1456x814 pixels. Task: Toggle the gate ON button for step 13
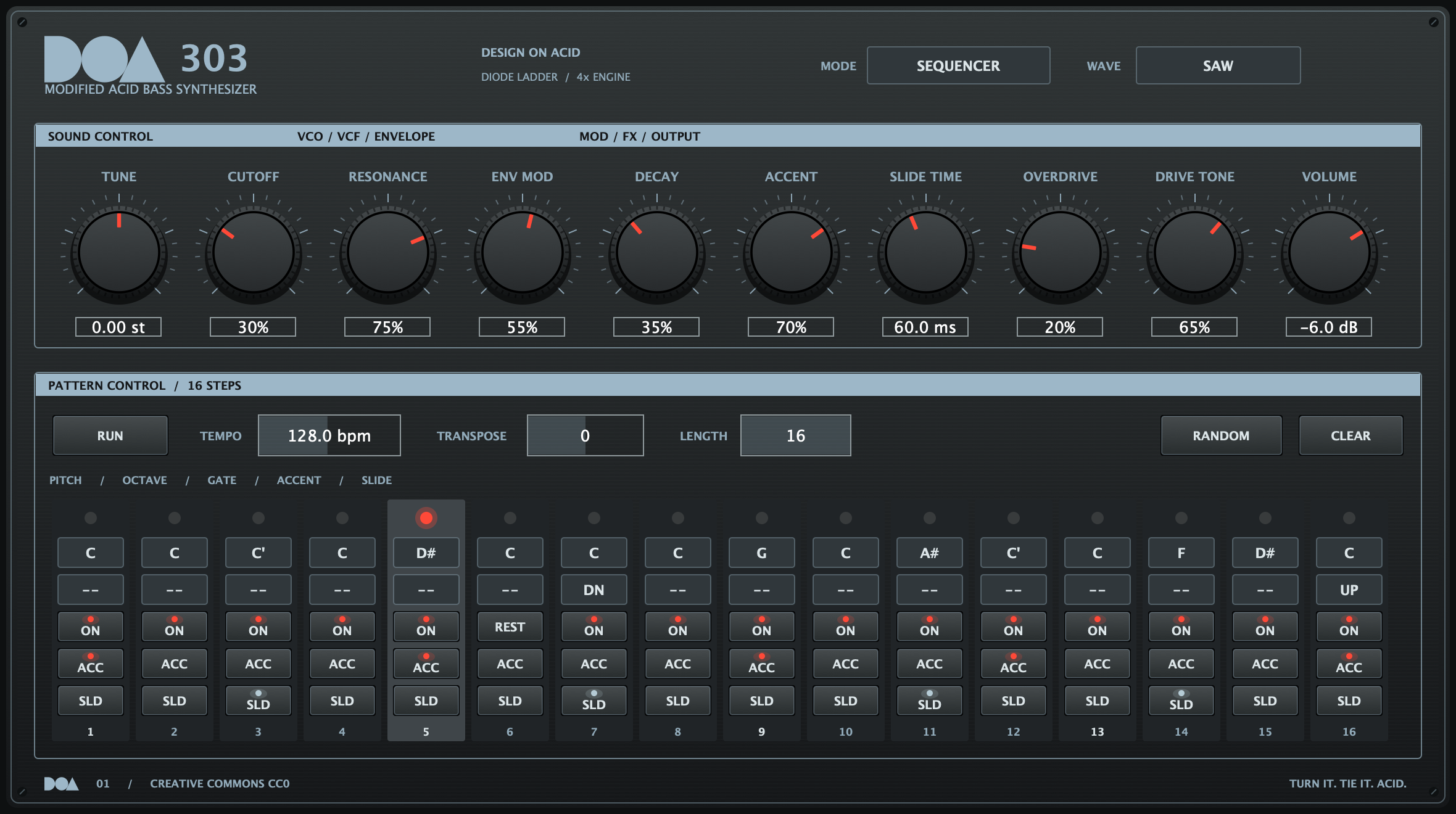(x=1098, y=627)
